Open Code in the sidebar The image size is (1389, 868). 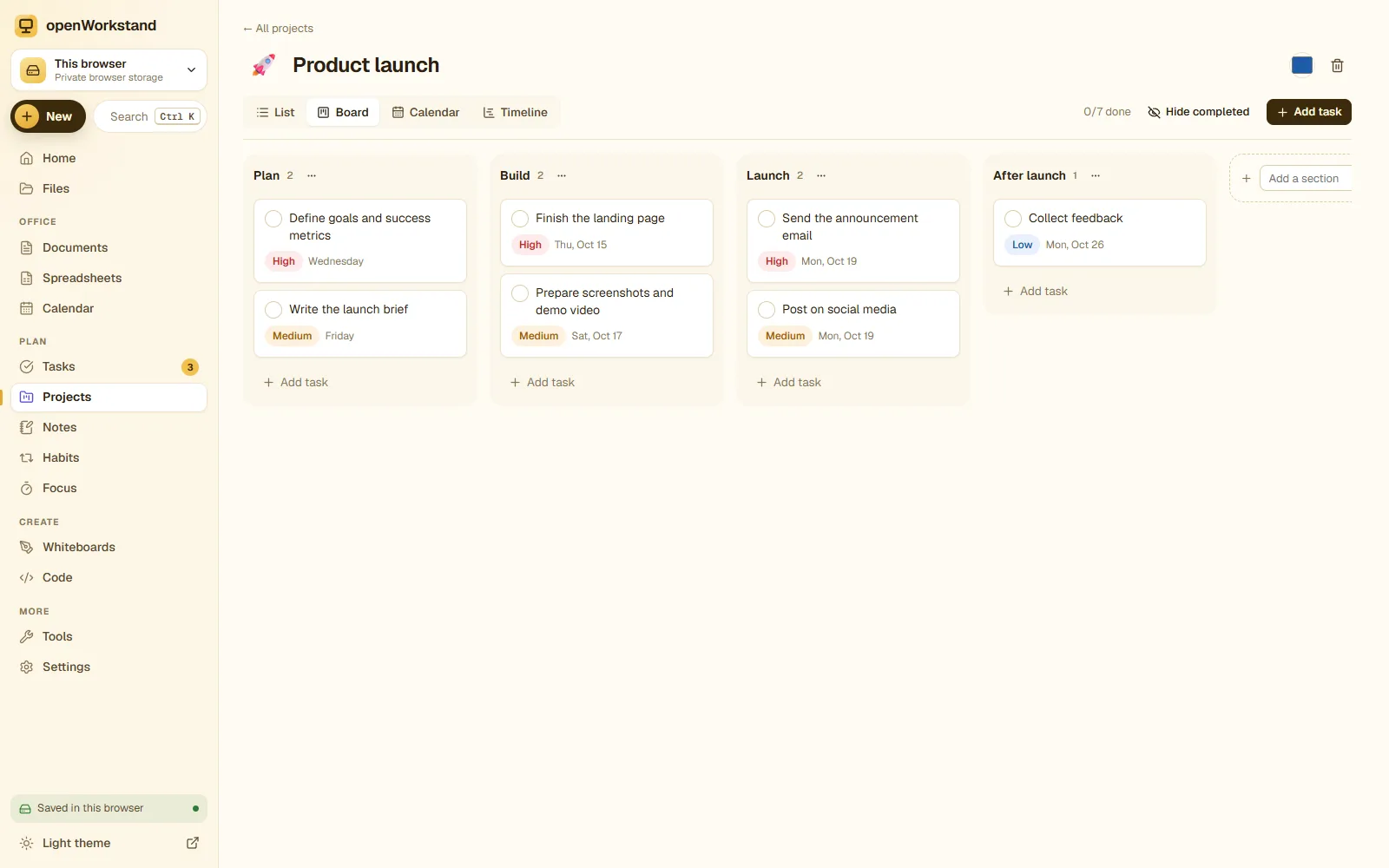[x=109, y=577]
